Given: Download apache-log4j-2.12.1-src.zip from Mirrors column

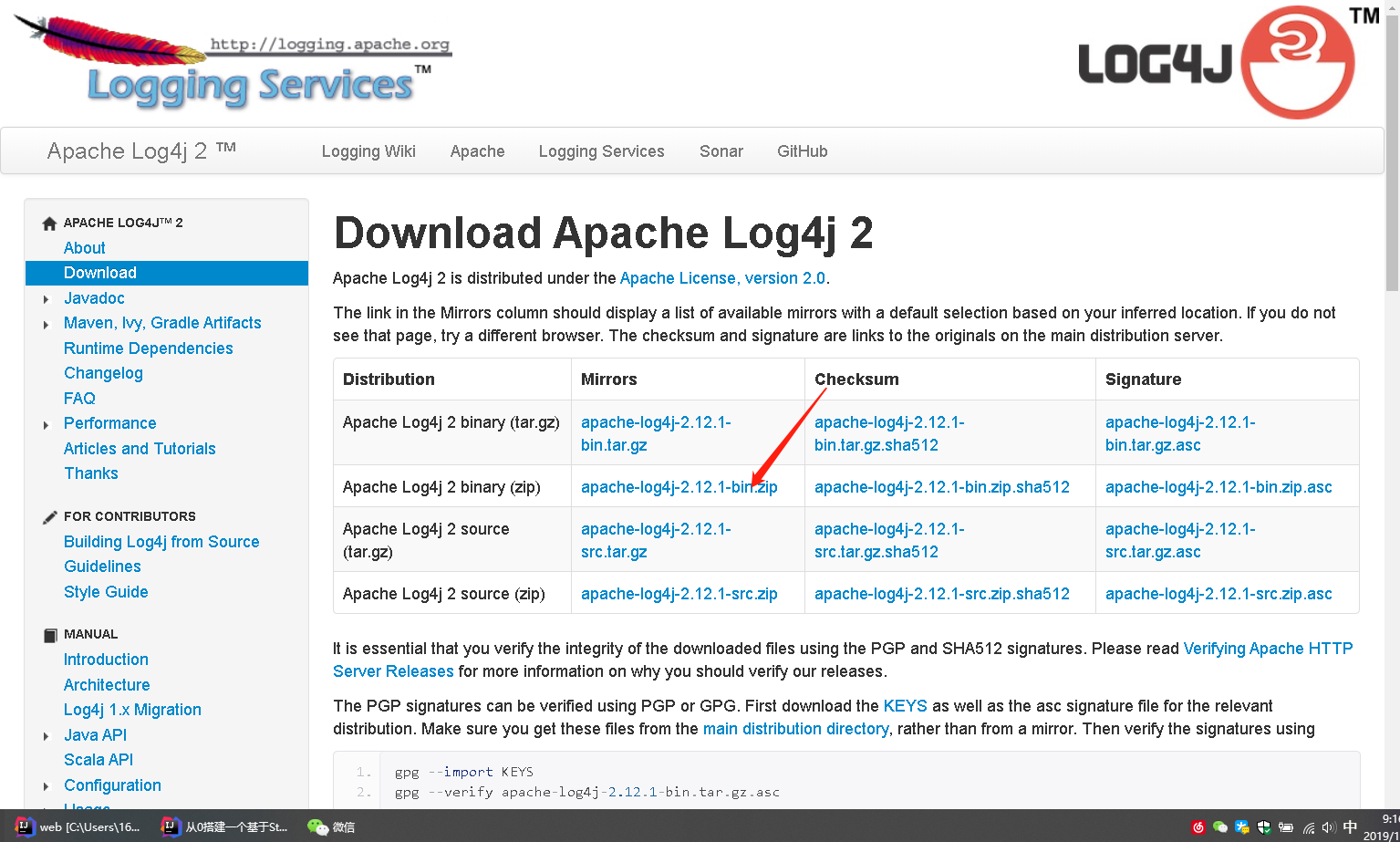Looking at the screenshot, I should point(679,594).
